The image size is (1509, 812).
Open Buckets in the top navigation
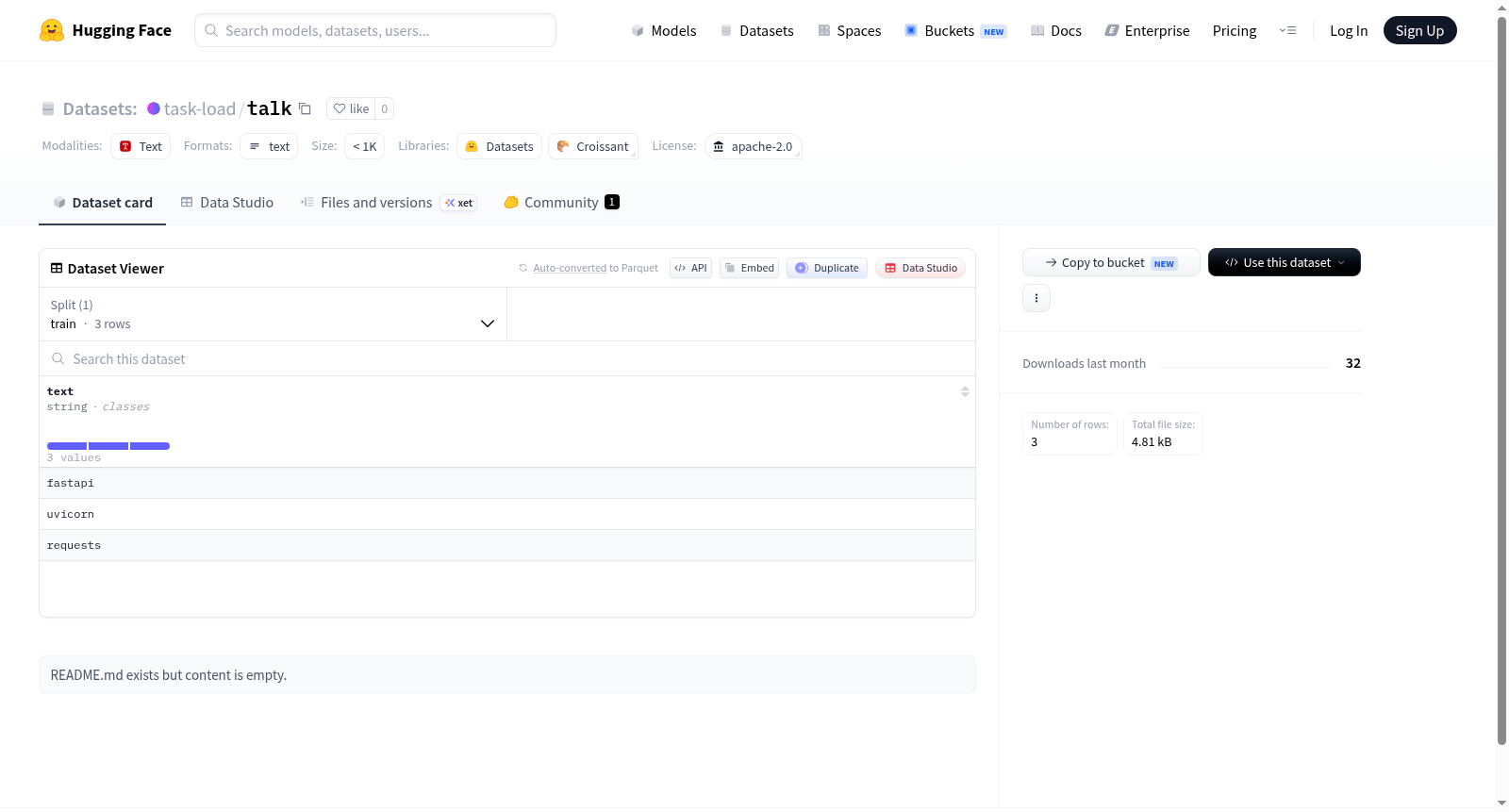pyautogui.click(x=955, y=30)
